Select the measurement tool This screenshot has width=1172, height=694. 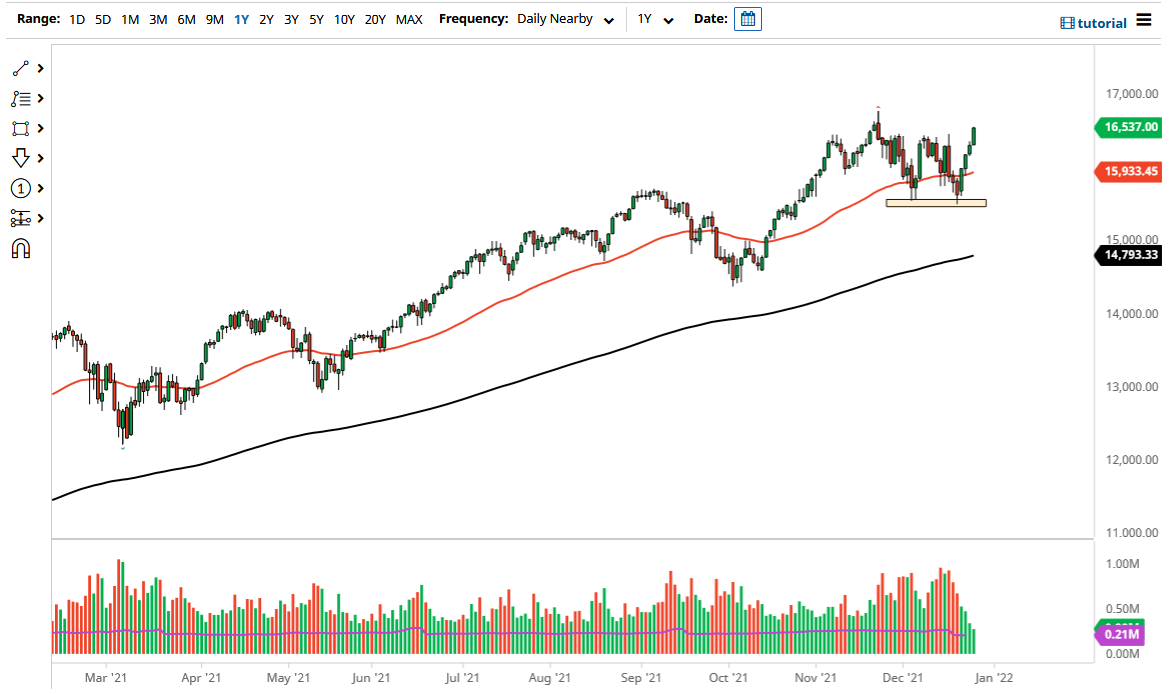[x=18, y=218]
